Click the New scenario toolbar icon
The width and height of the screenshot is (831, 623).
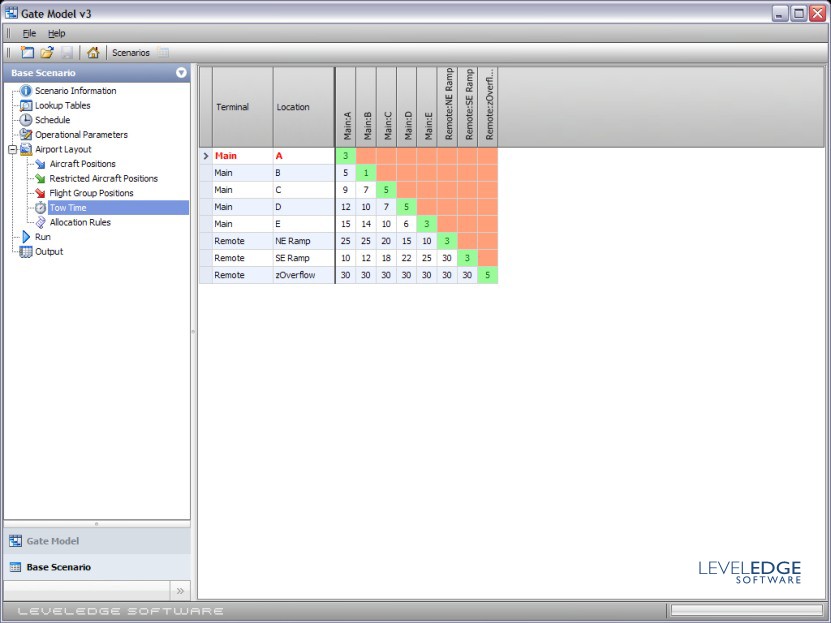click(x=27, y=52)
